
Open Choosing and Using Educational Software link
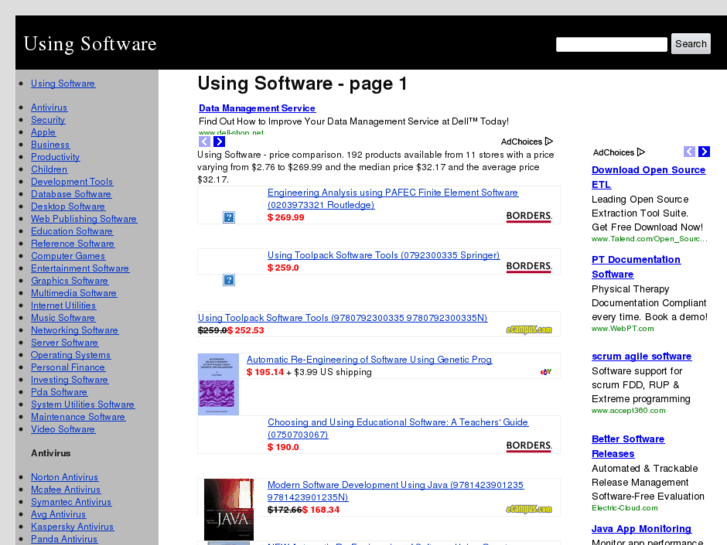pos(398,428)
